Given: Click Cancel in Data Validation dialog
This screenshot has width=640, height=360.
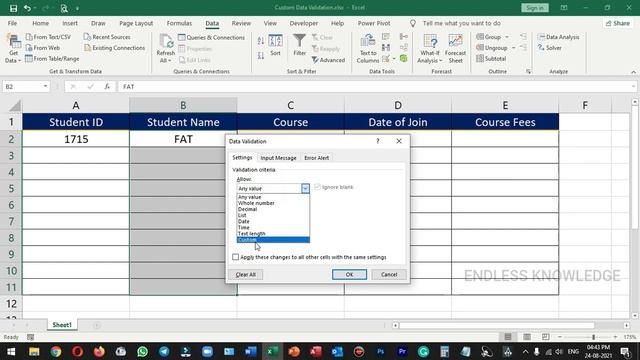Looking at the screenshot, I should tap(389, 275).
